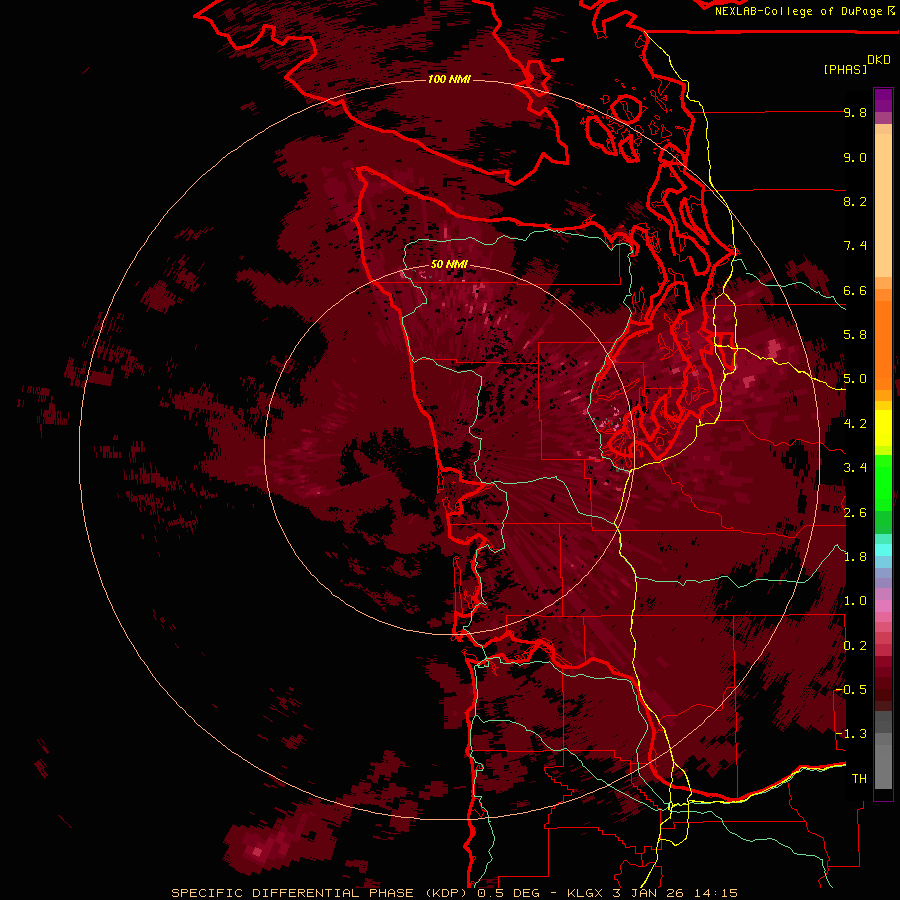Pick the pink segment of the color bar
Screen dimensions: 900x900
[x=883, y=606]
